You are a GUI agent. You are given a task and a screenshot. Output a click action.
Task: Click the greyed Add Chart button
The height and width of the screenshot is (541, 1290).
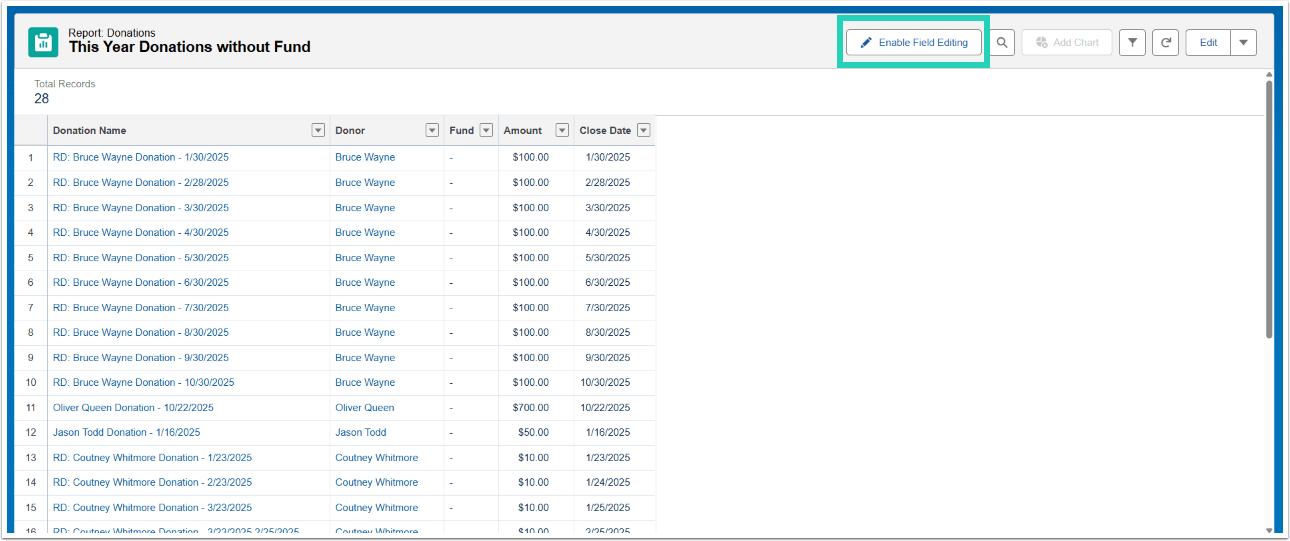tap(1067, 43)
